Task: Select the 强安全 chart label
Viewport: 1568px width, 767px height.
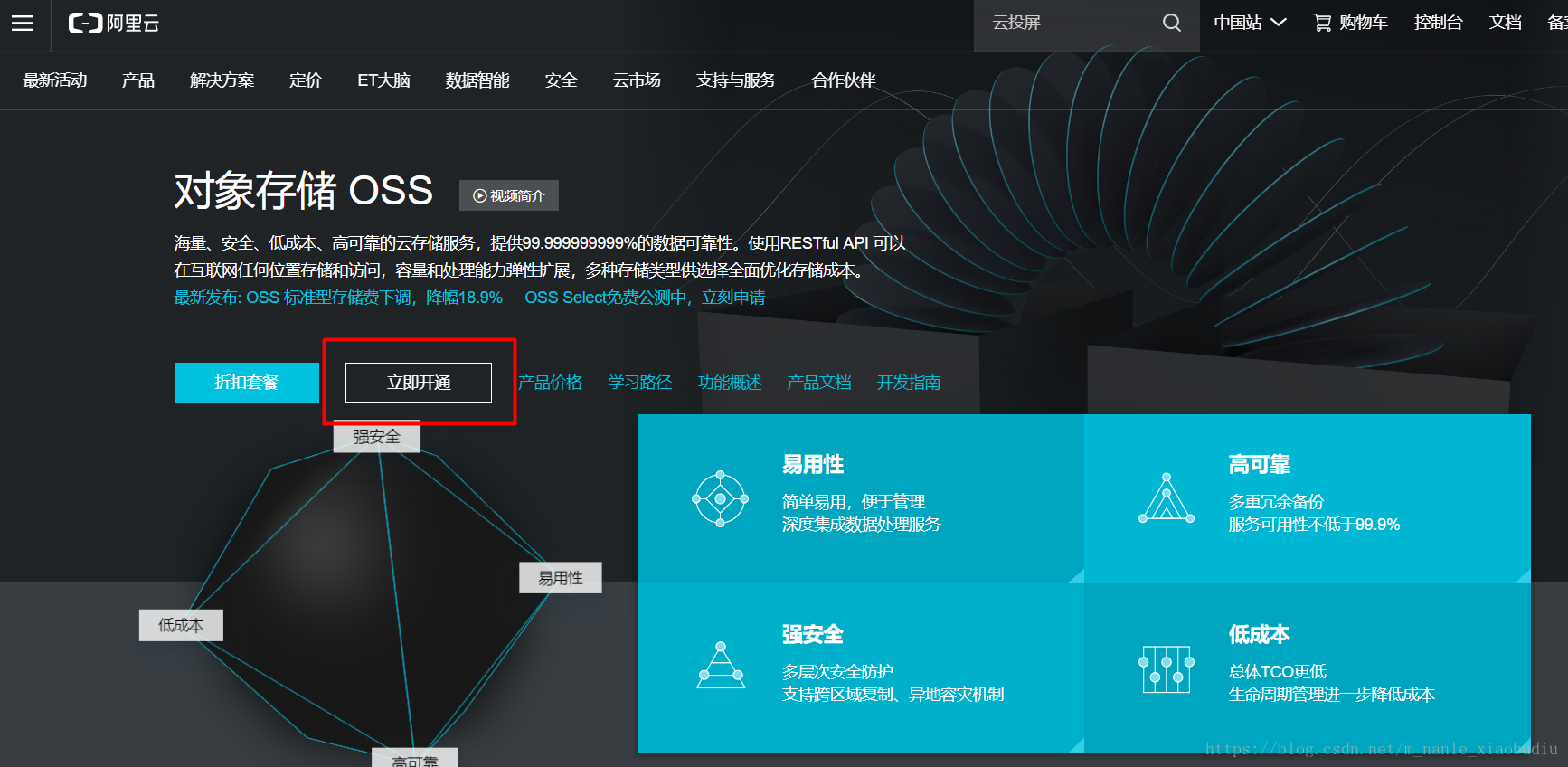Action: pos(376,437)
